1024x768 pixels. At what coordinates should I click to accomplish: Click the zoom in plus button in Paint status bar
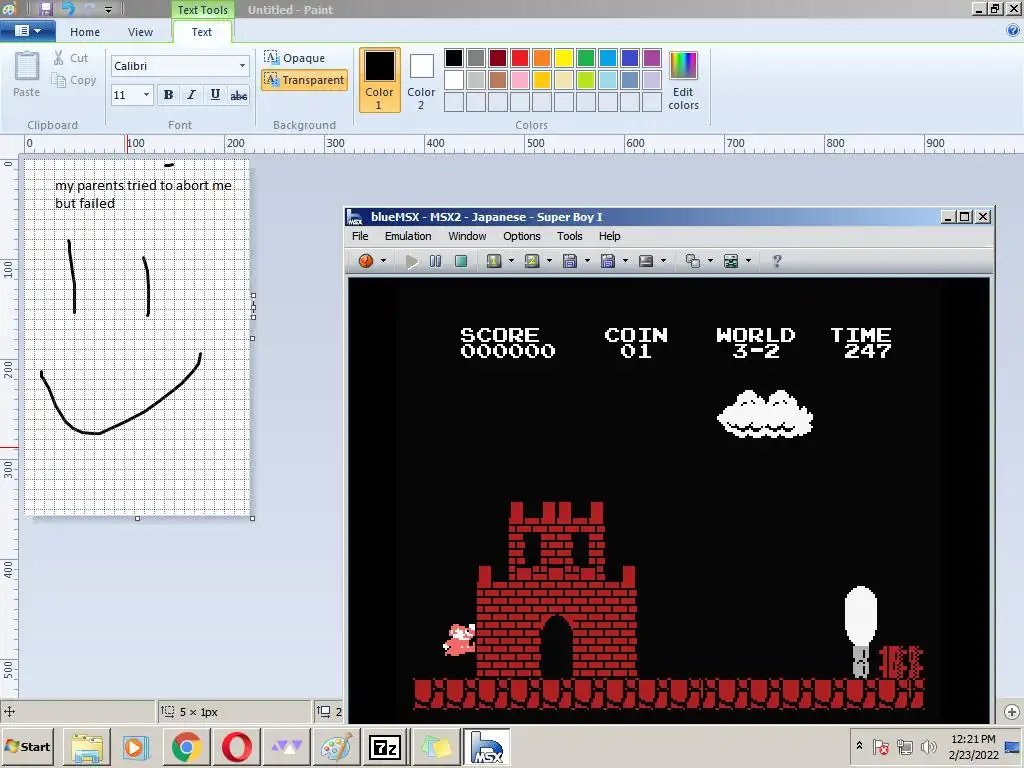click(1012, 712)
